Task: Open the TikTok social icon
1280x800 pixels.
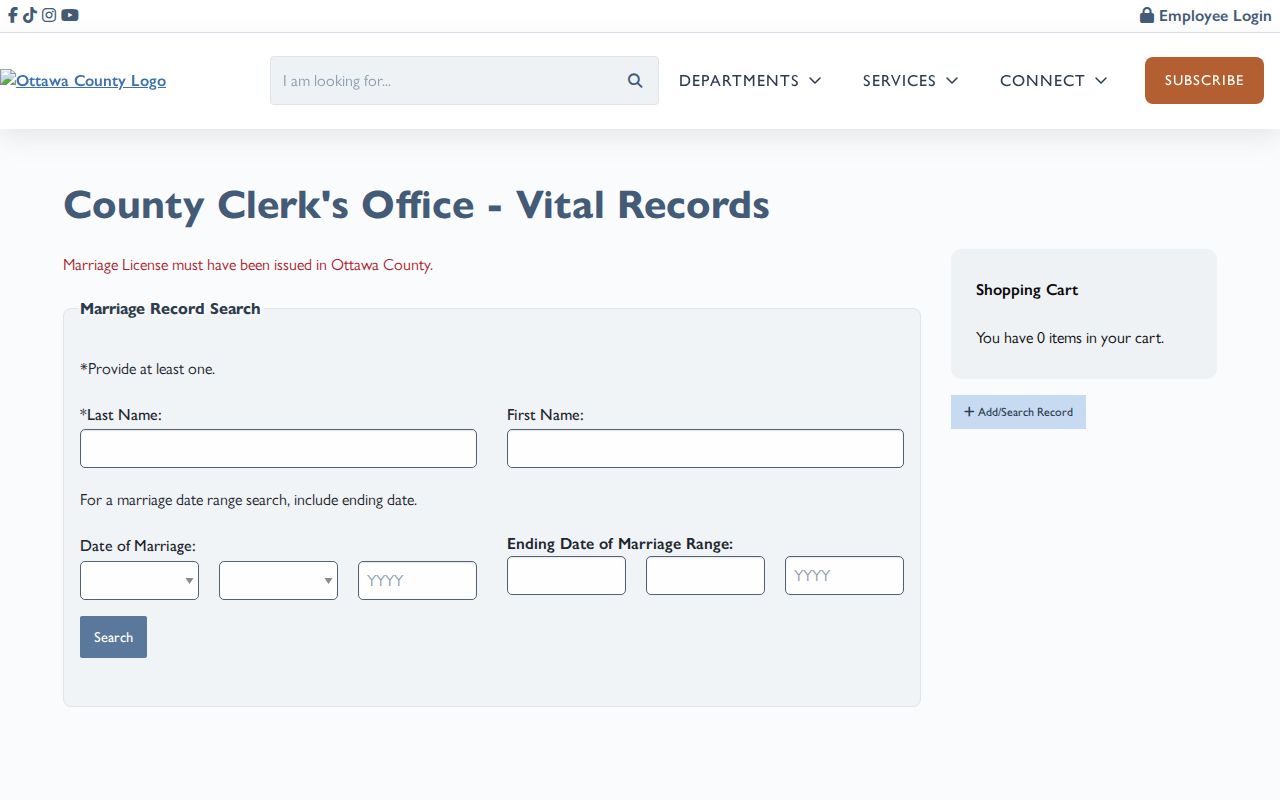Action: coord(30,15)
